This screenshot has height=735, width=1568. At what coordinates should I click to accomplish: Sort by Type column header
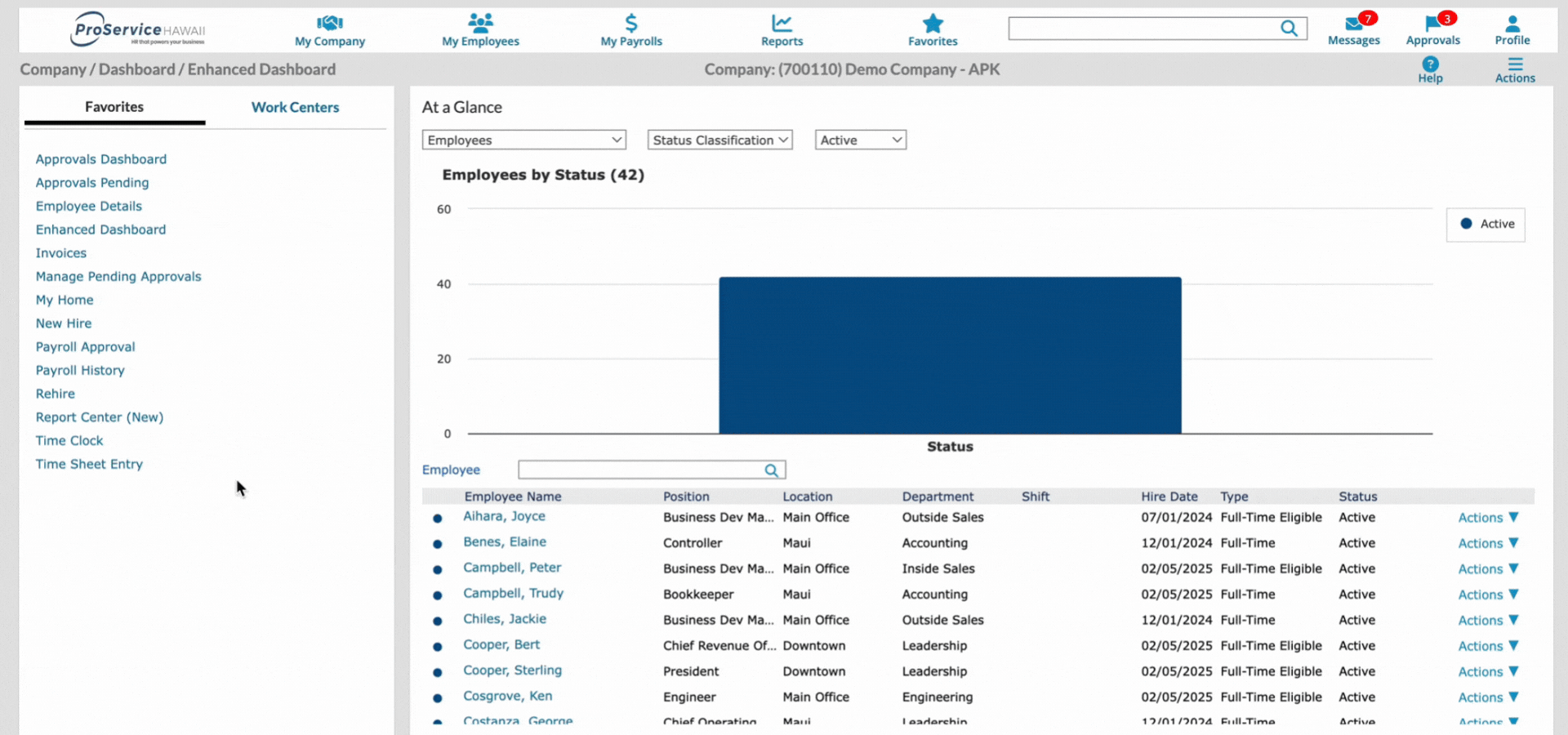(1234, 497)
